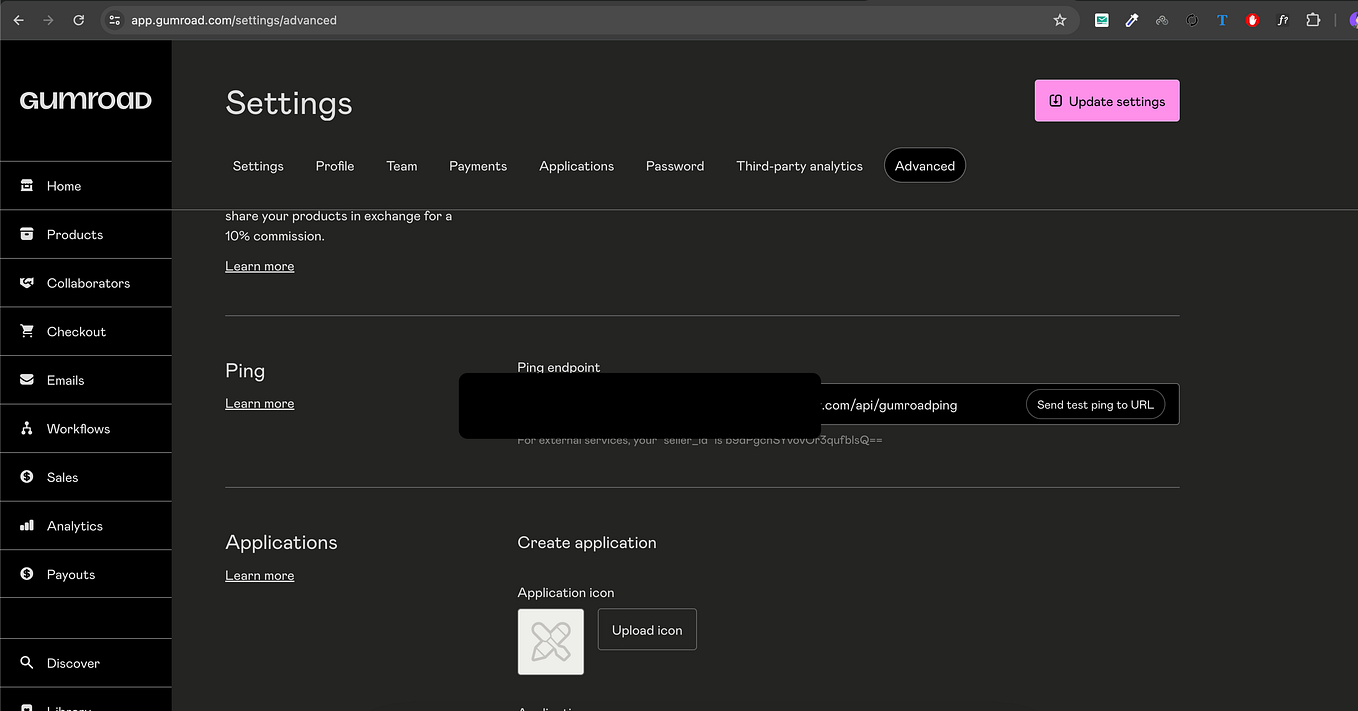
Task: Bookmark the page with the star icon
Action: (x=1059, y=19)
